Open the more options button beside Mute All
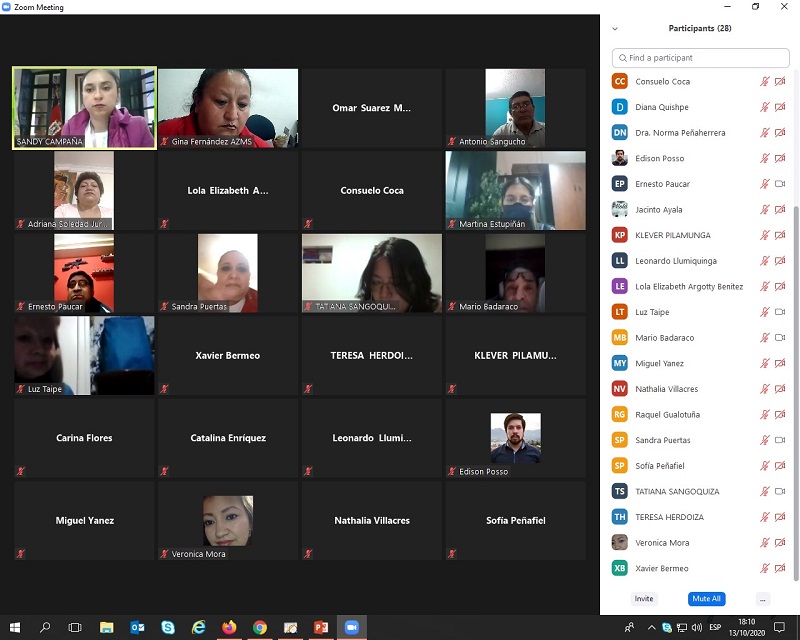800x640 pixels. [x=763, y=599]
